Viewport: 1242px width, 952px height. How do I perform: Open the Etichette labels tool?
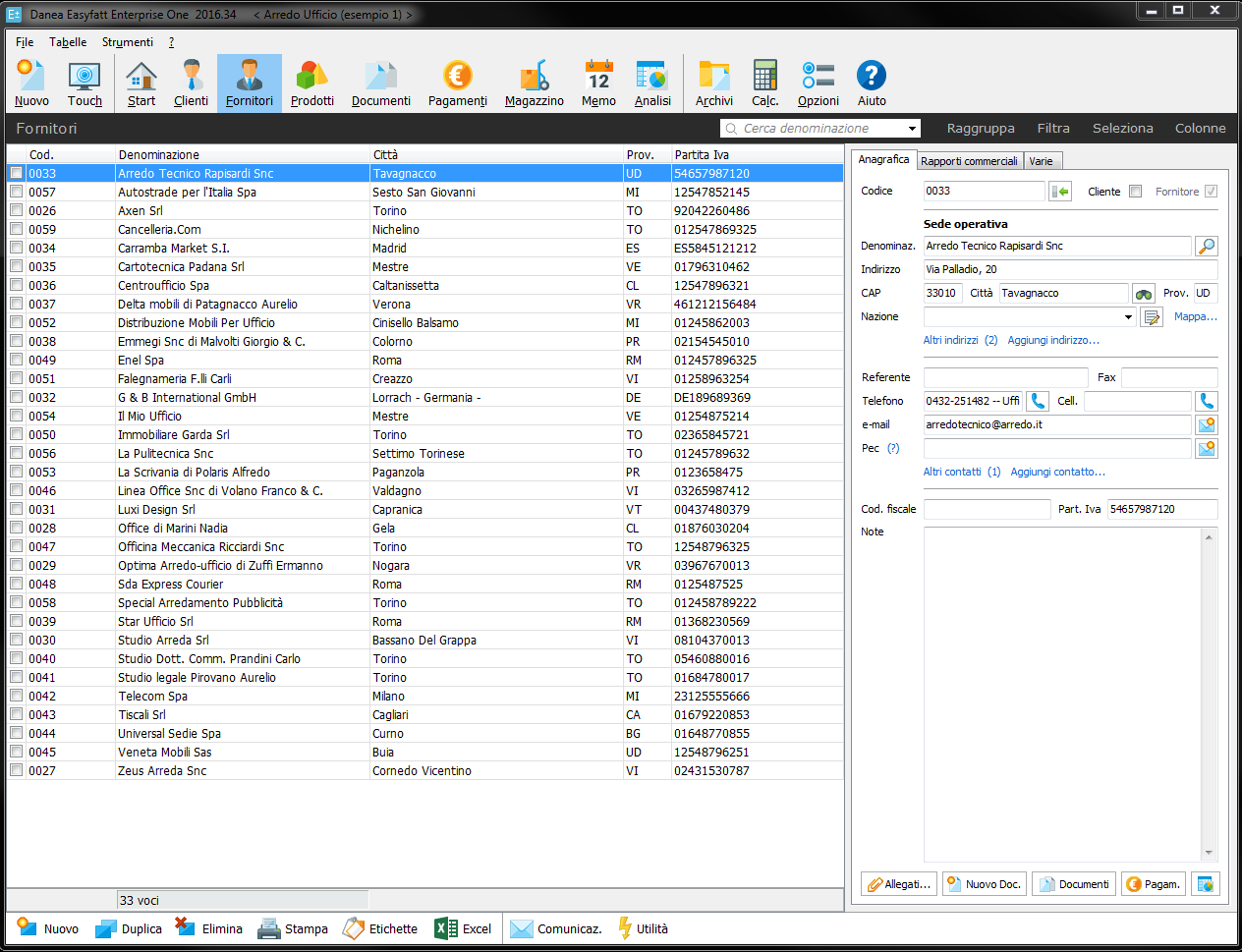pyautogui.click(x=380, y=928)
